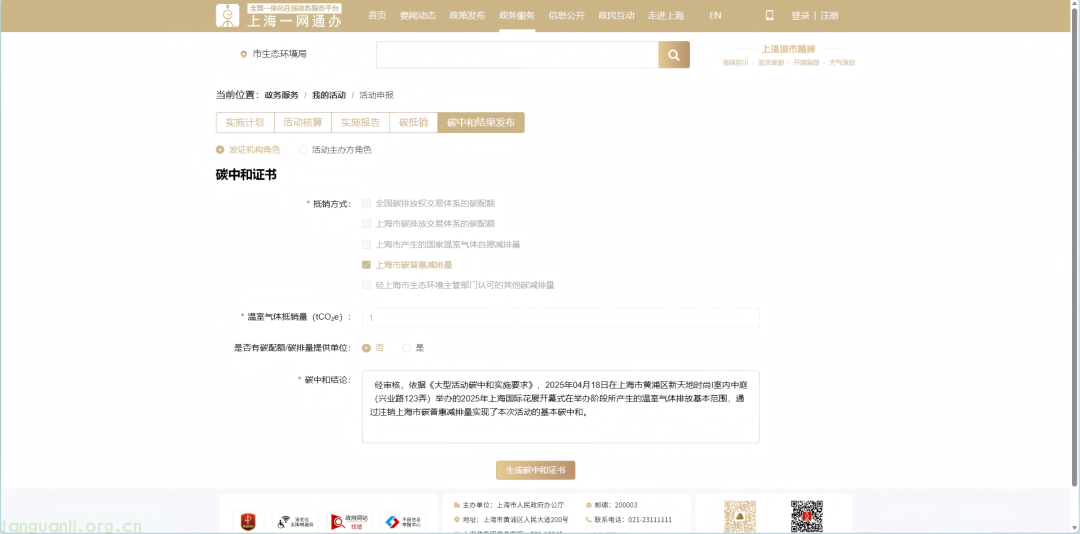Check 全国碳排放权交易体系的碳配额 option
This screenshot has width=1080, height=534.
[366, 203]
